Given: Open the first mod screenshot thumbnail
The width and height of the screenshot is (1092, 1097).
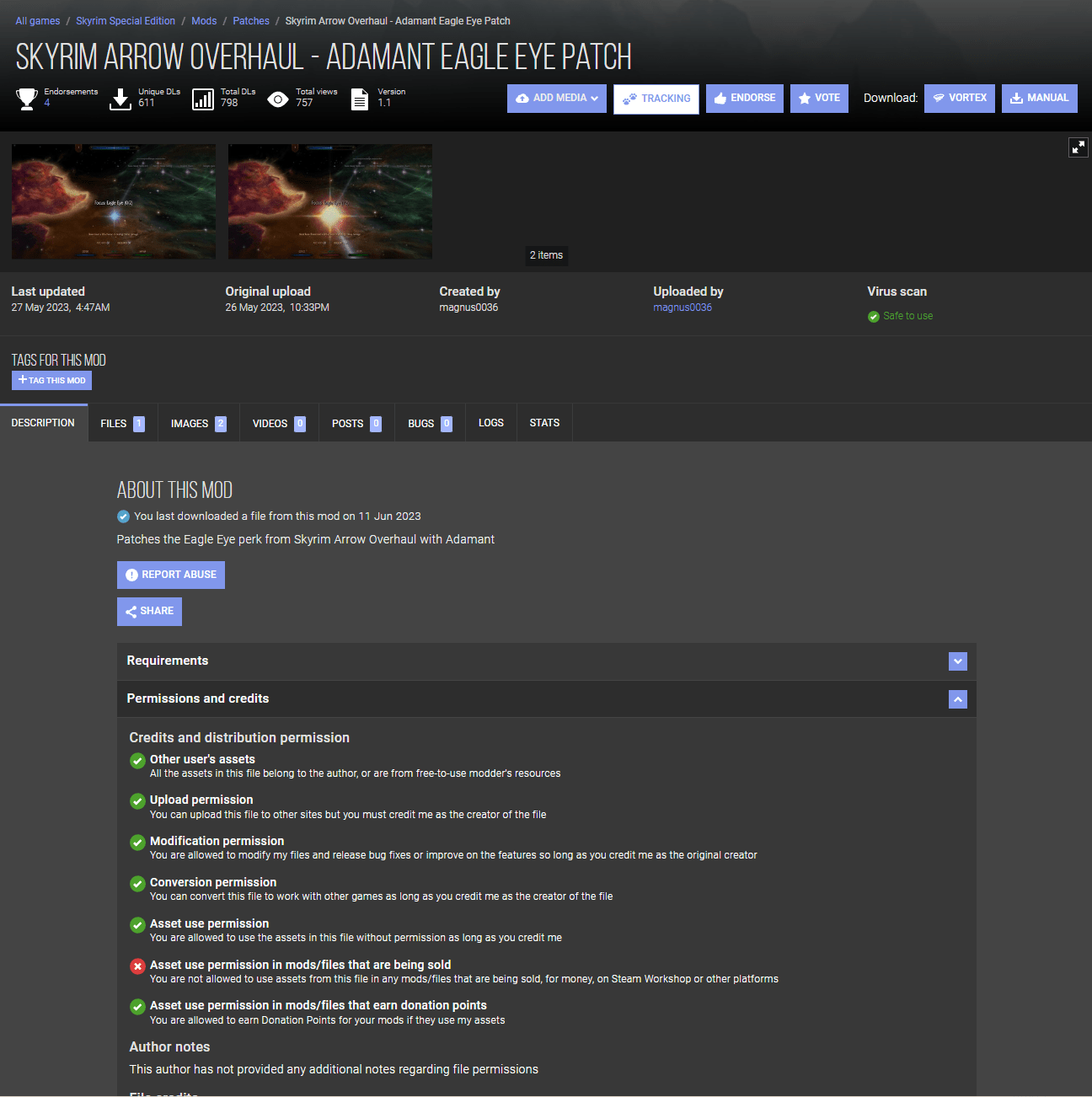Looking at the screenshot, I should click(x=114, y=201).
